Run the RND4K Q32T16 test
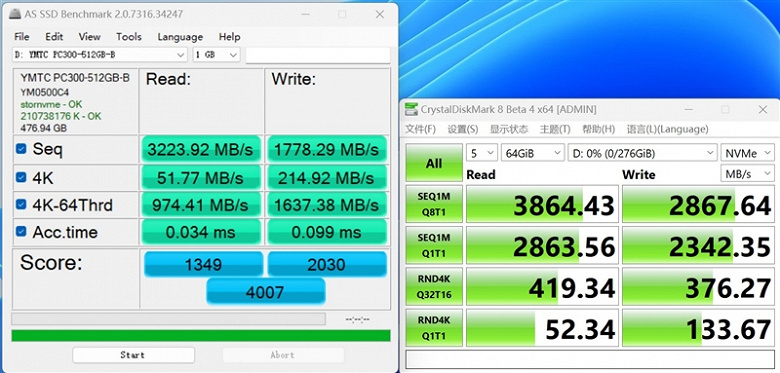Image resolution: width=780 pixels, height=373 pixels. (434, 286)
